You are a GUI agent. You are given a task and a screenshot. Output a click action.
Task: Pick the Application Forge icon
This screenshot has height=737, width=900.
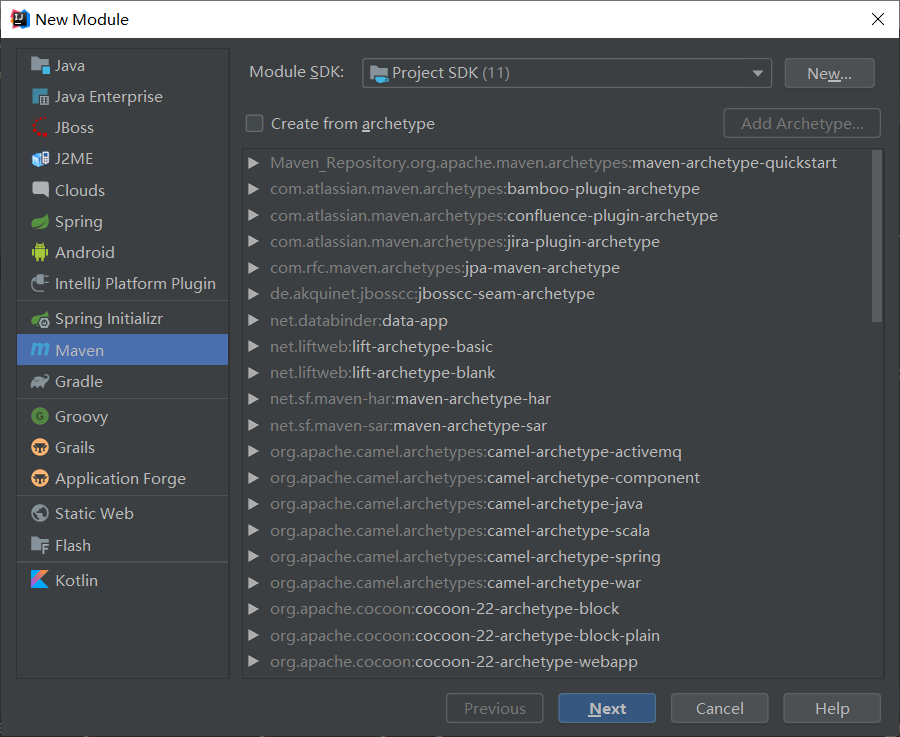point(40,478)
